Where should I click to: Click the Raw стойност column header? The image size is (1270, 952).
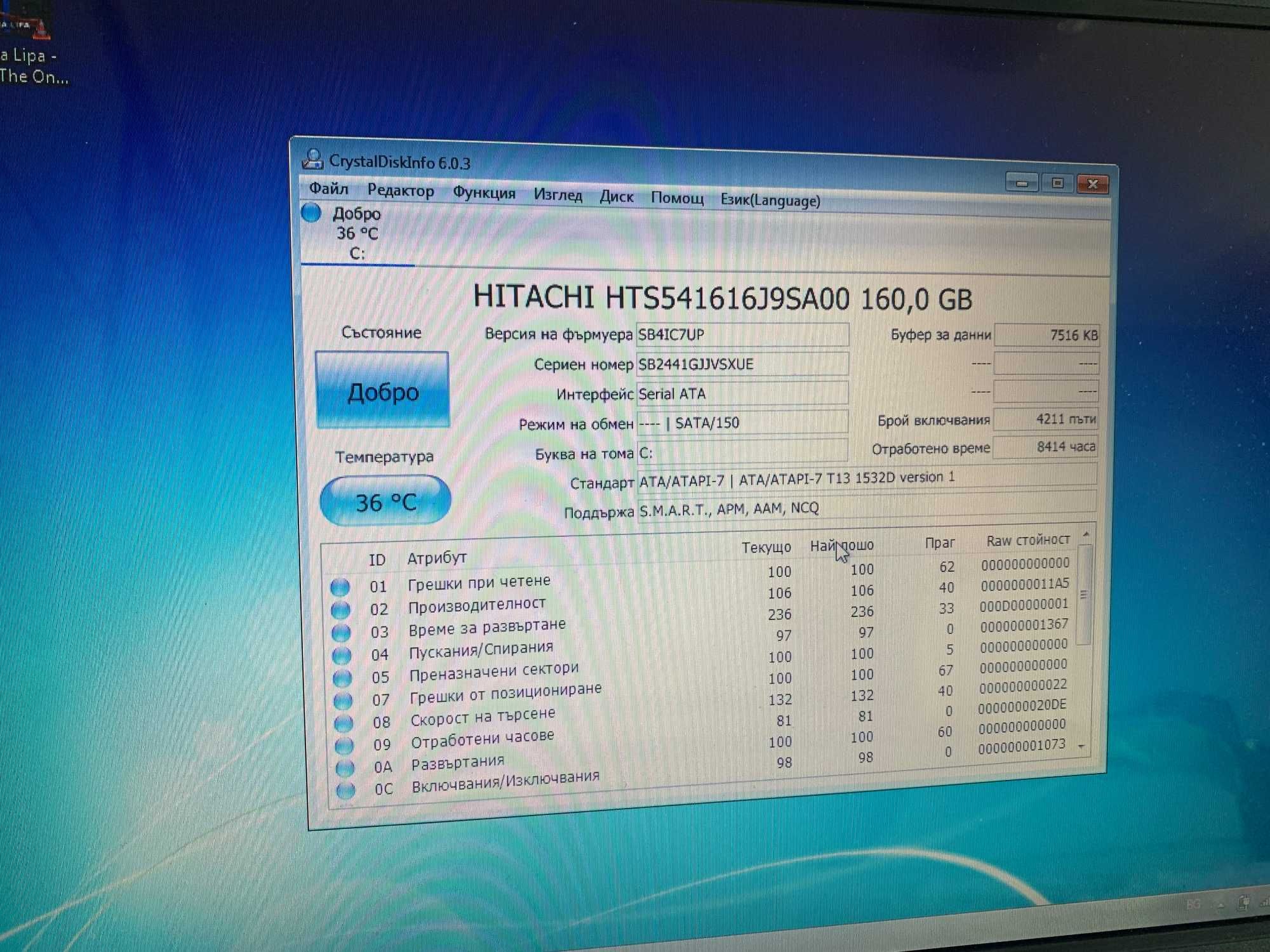pyautogui.click(x=1027, y=540)
